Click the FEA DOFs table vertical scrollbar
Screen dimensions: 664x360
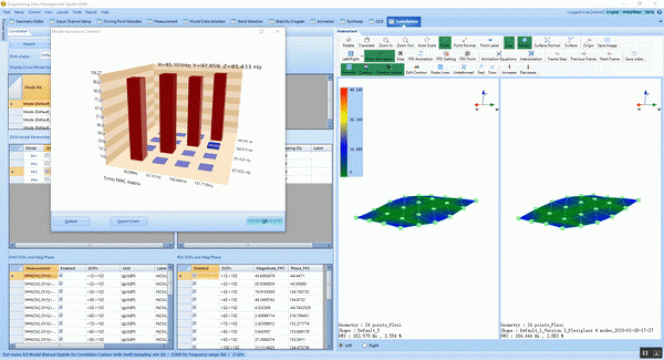pos(329,307)
